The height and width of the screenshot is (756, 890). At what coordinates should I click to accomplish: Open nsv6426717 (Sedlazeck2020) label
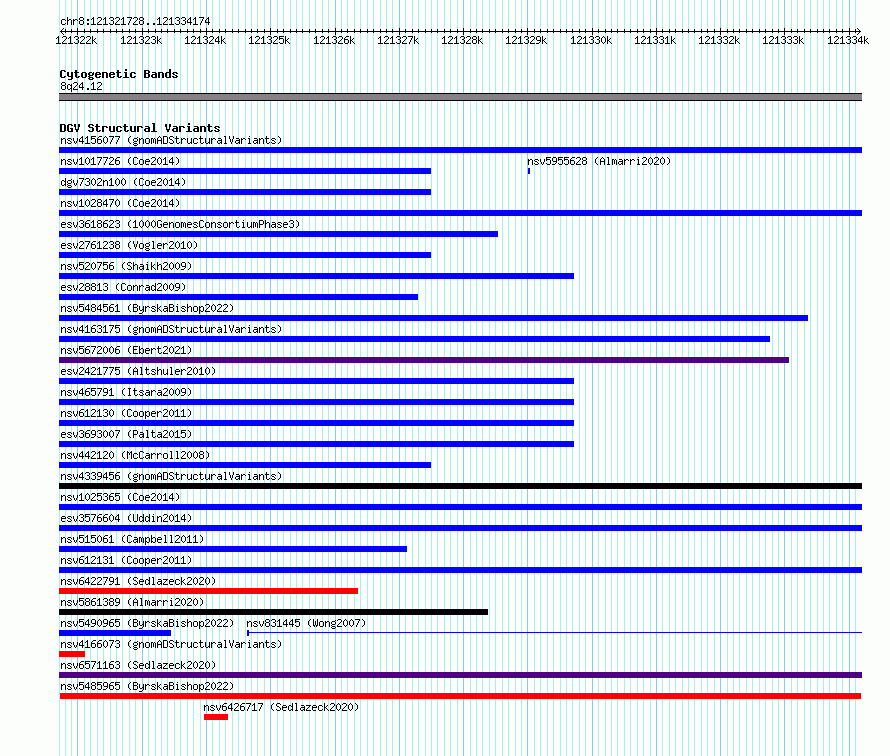tap(282, 707)
